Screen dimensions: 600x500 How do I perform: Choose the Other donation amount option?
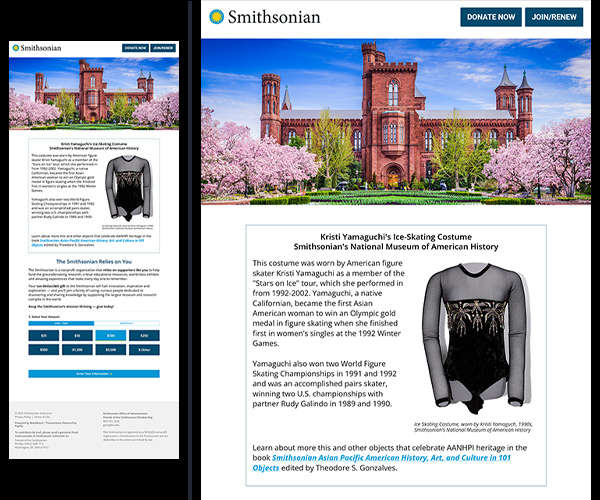[x=143, y=350]
